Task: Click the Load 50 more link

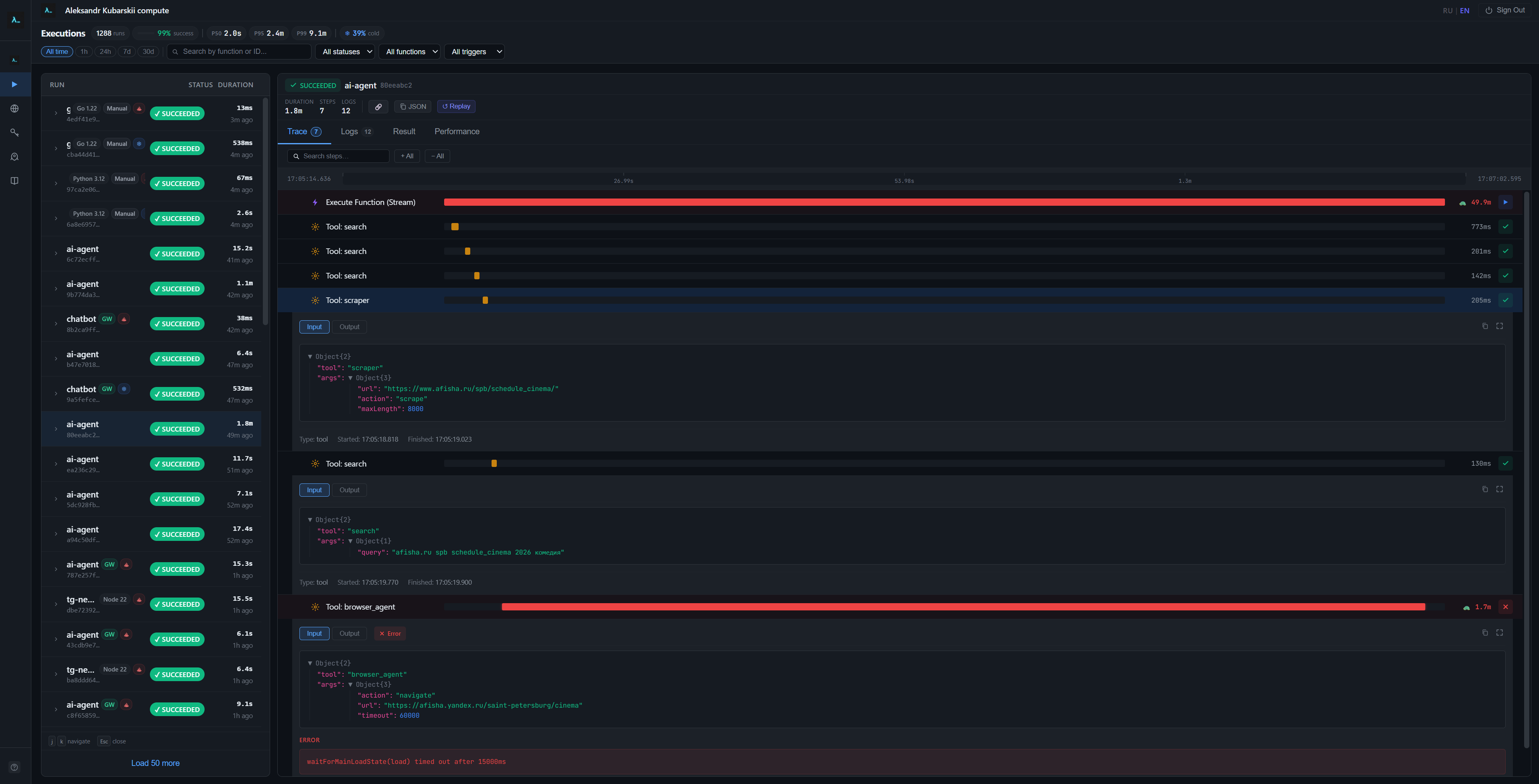Action: [x=155, y=763]
